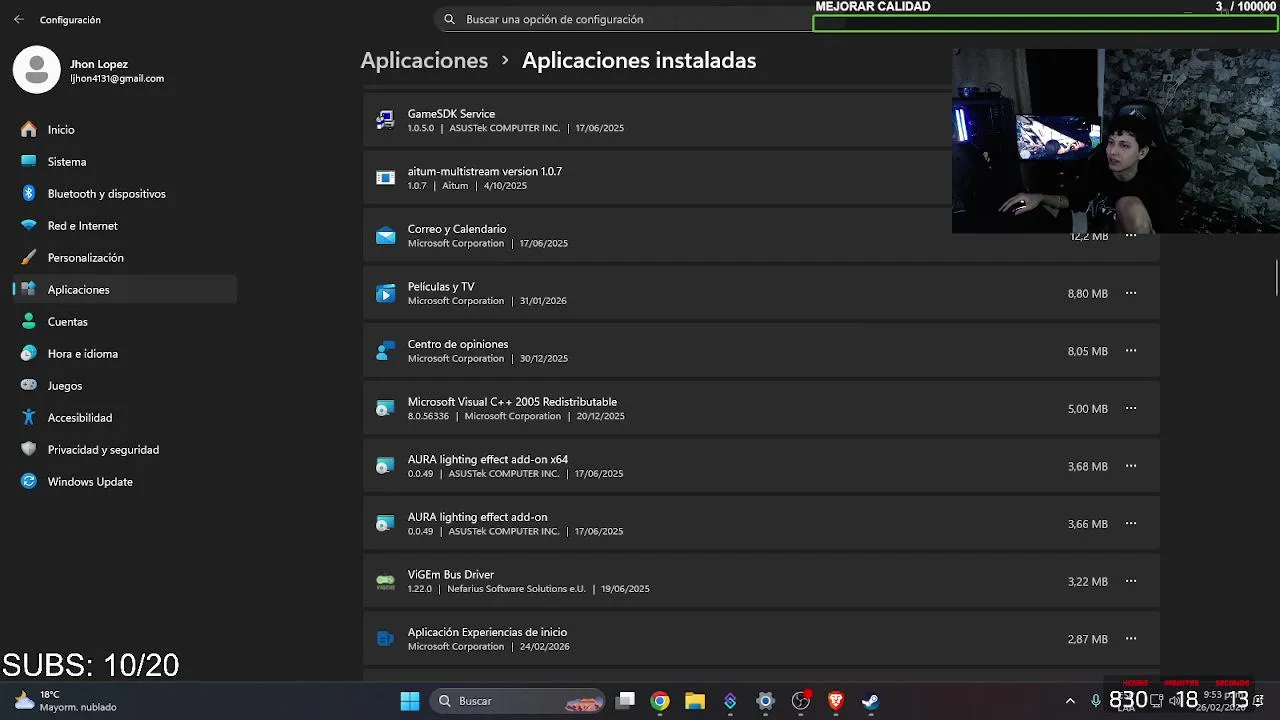
Task: Click the ViGEm Bus Driver icon
Action: pyautogui.click(x=385, y=581)
